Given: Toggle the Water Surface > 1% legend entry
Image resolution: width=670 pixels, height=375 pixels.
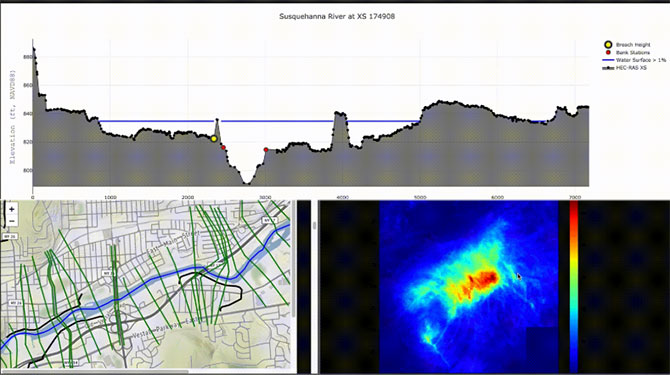Looking at the screenshot, I should 634,60.
